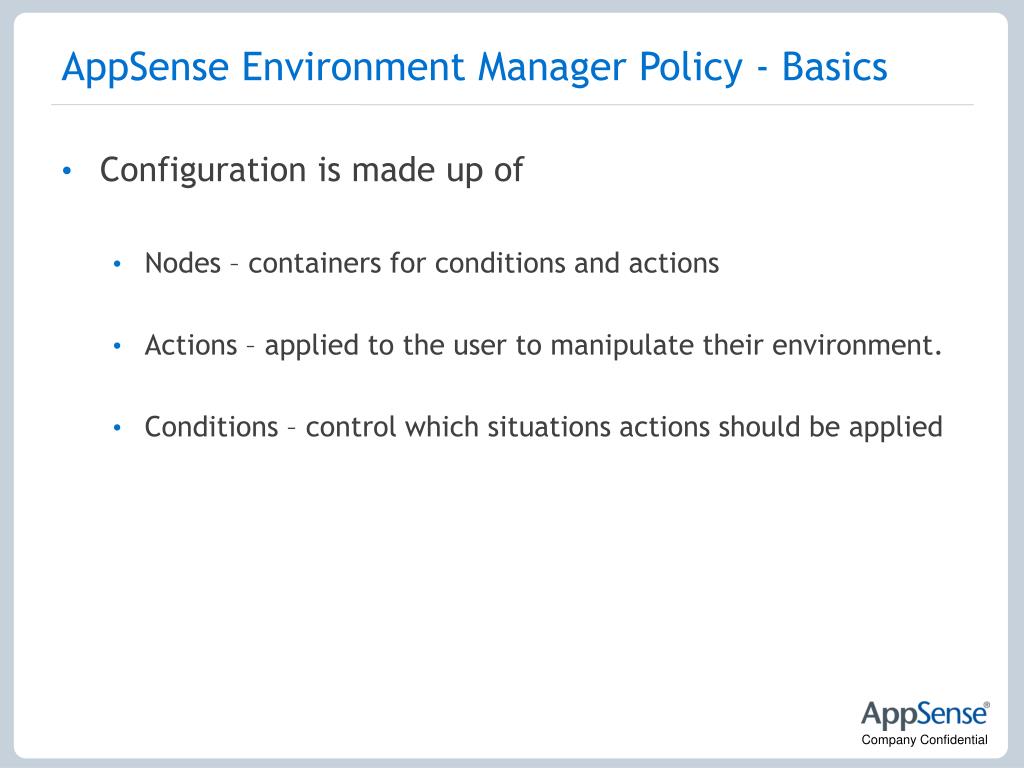This screenshot has width=1024, height=768.
Task: Click the registered trademark symbol on the logo
Action: (987, 705)
